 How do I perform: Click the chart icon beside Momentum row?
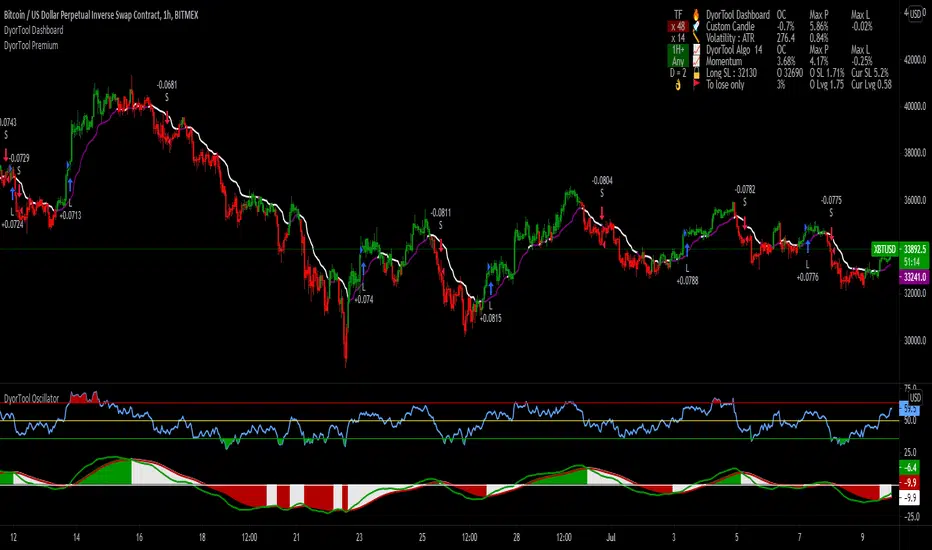click(696, 61)
